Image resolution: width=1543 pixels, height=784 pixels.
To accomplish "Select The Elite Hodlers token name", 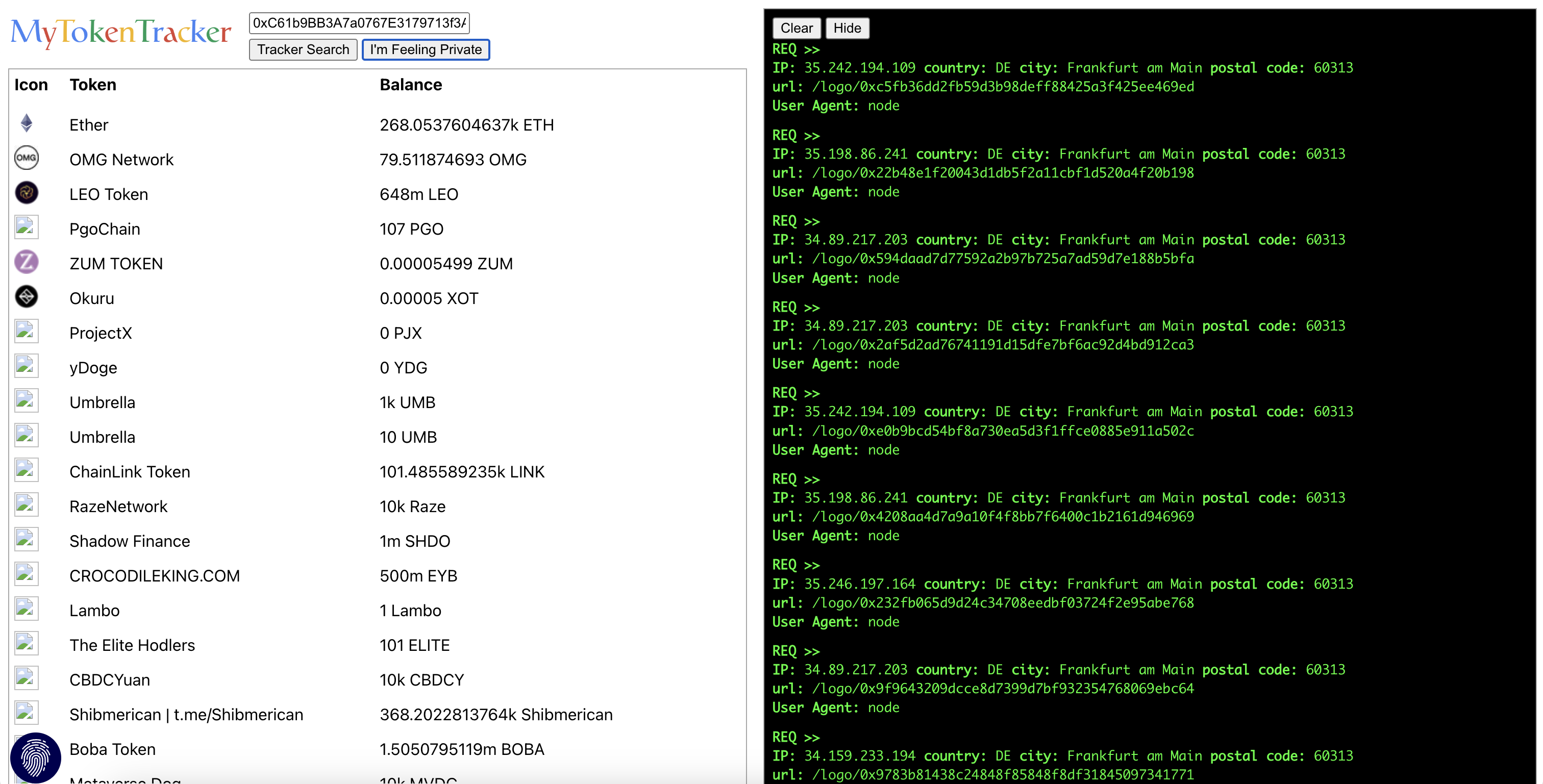I will (132, 646).
